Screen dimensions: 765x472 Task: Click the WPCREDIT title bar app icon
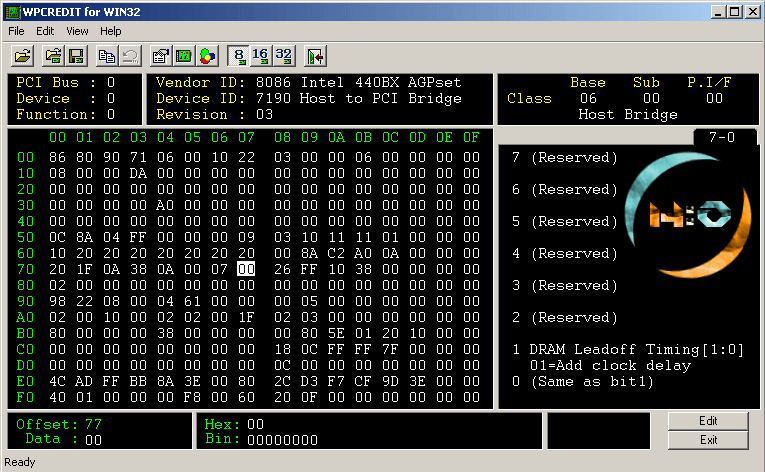[x=13, y=12]
